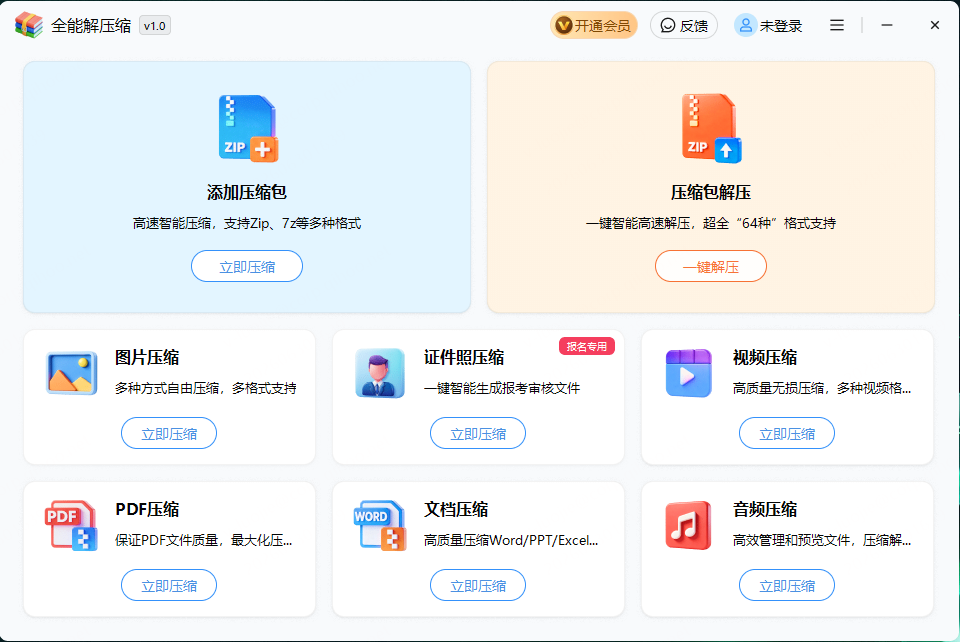Click the description 一键智能高速解压，超全"64种"格式支持
The image size is (960, 642).
coord(711,223)
